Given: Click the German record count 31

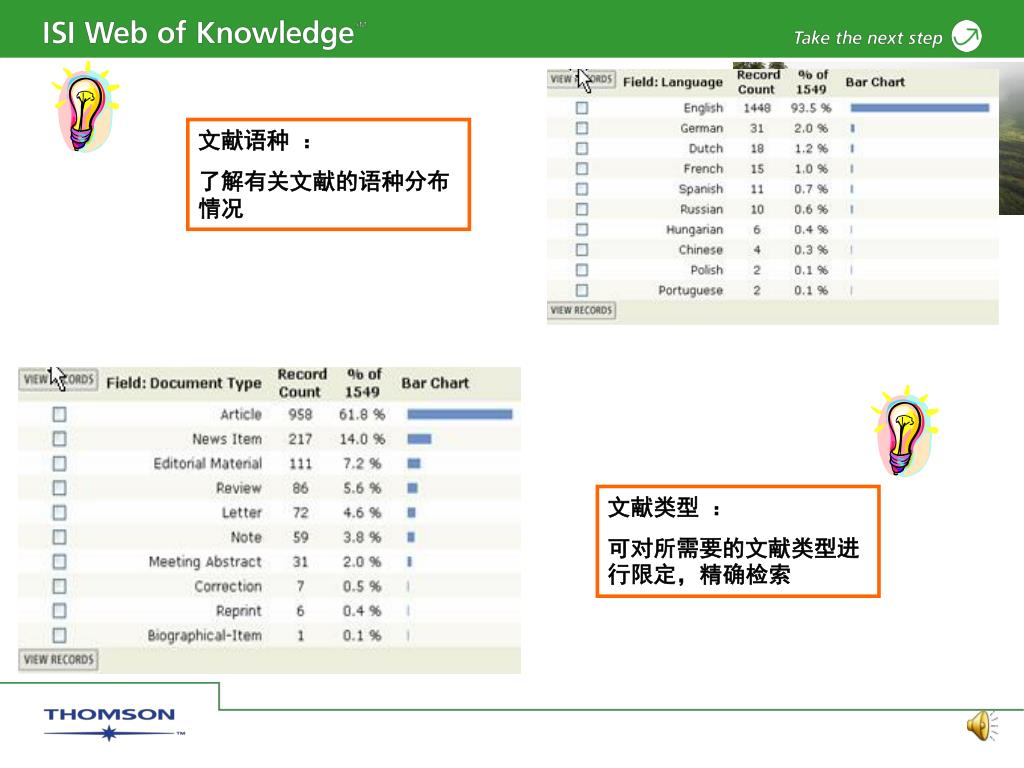Looking at the screenshot, I should pyautogui.click(x=757, y=128).
